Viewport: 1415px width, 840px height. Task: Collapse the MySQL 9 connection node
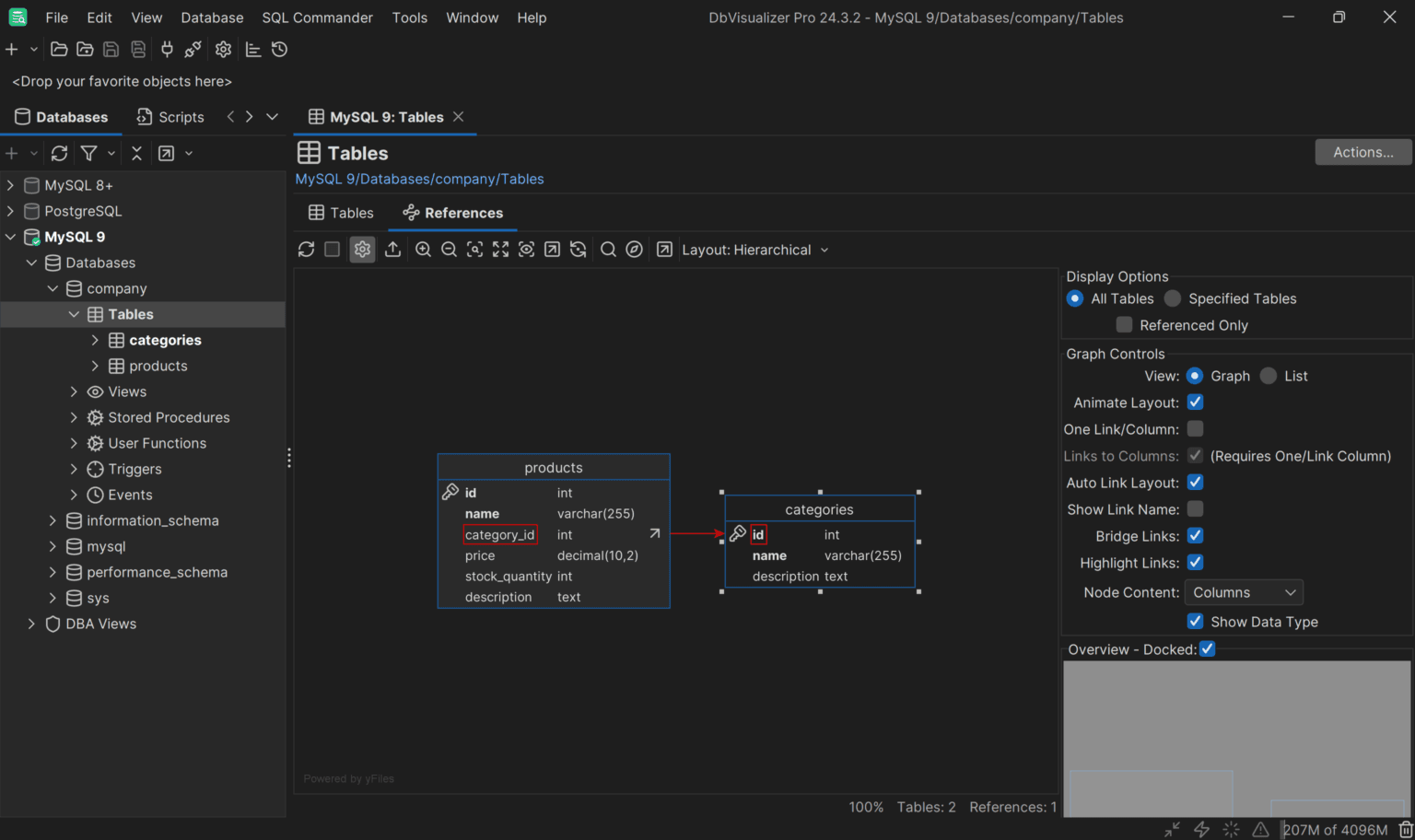(10, 237)
